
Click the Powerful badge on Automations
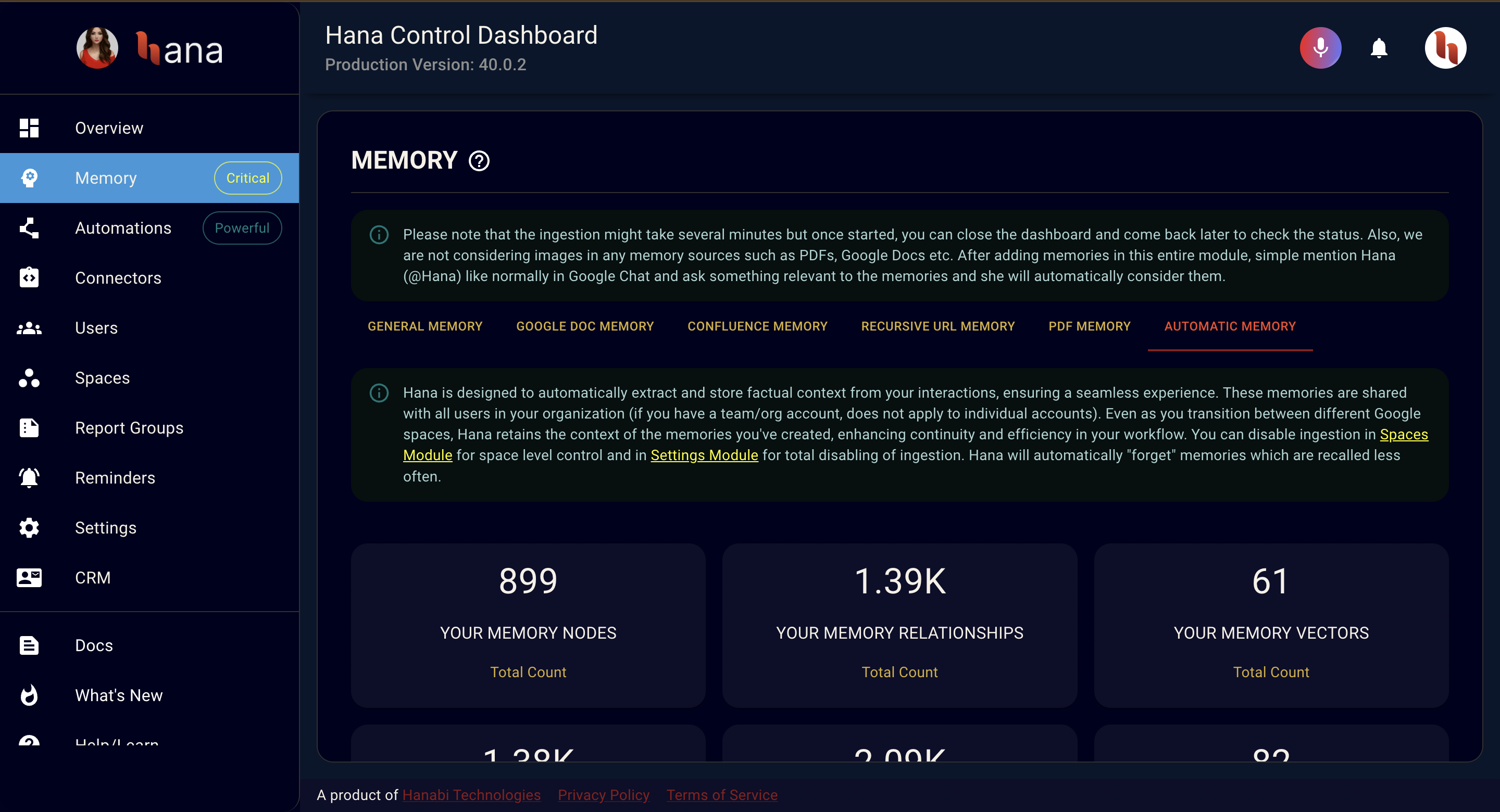pos(242,228)
